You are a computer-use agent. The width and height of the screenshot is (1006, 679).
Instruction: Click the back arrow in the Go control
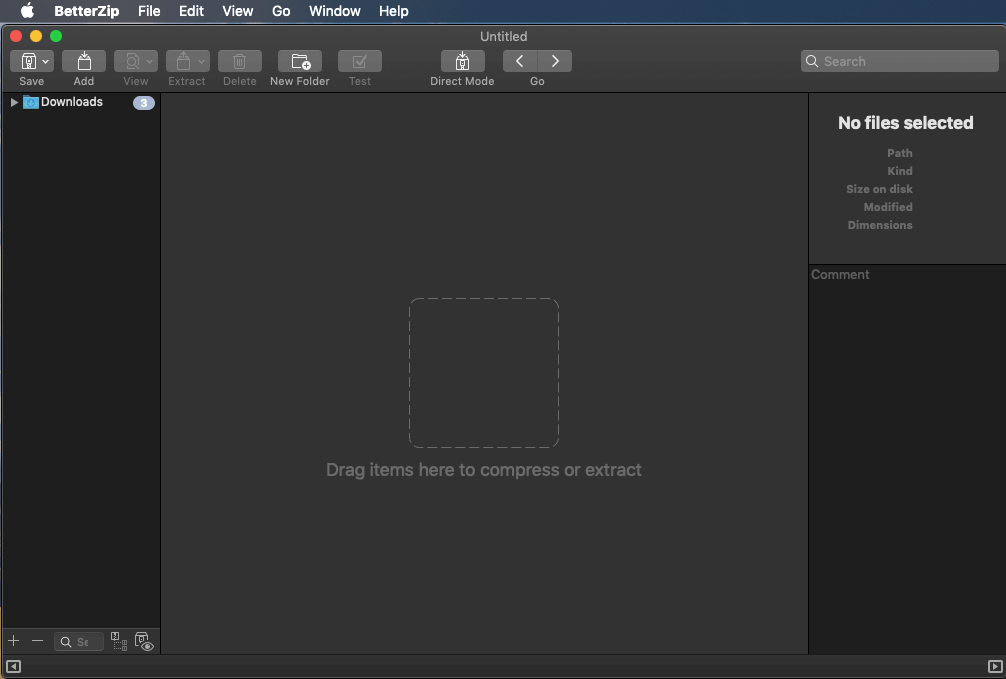tap(519, 60)
